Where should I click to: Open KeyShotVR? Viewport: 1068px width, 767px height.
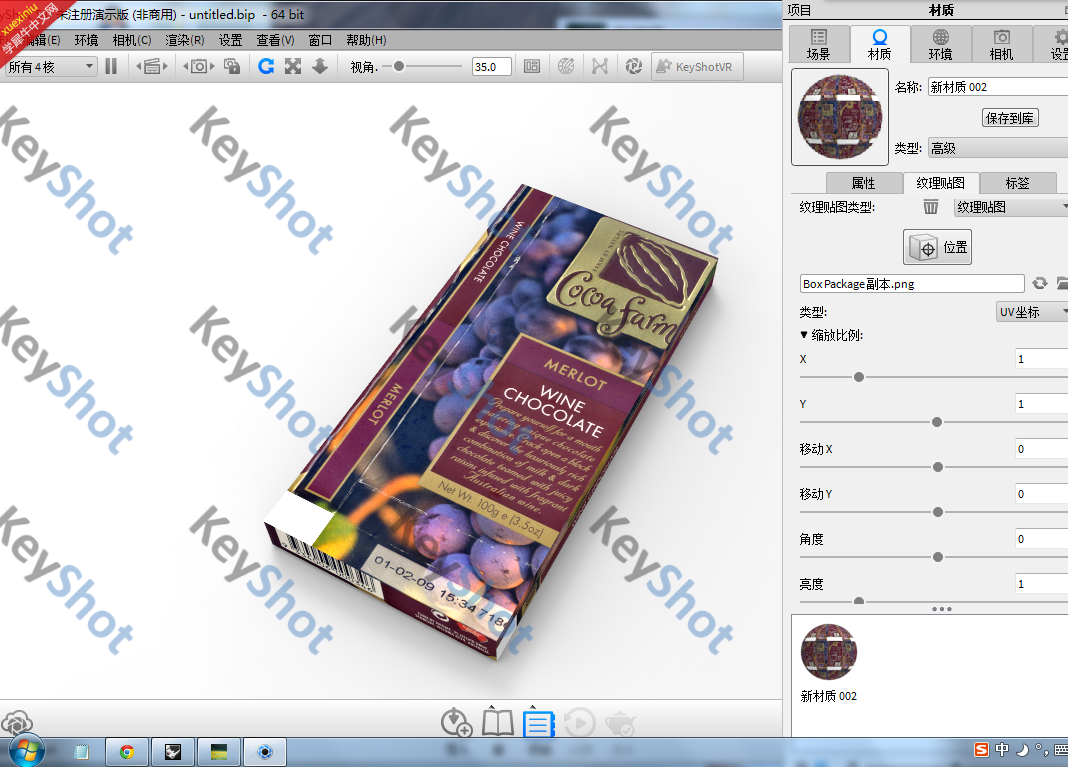[696, 67]
